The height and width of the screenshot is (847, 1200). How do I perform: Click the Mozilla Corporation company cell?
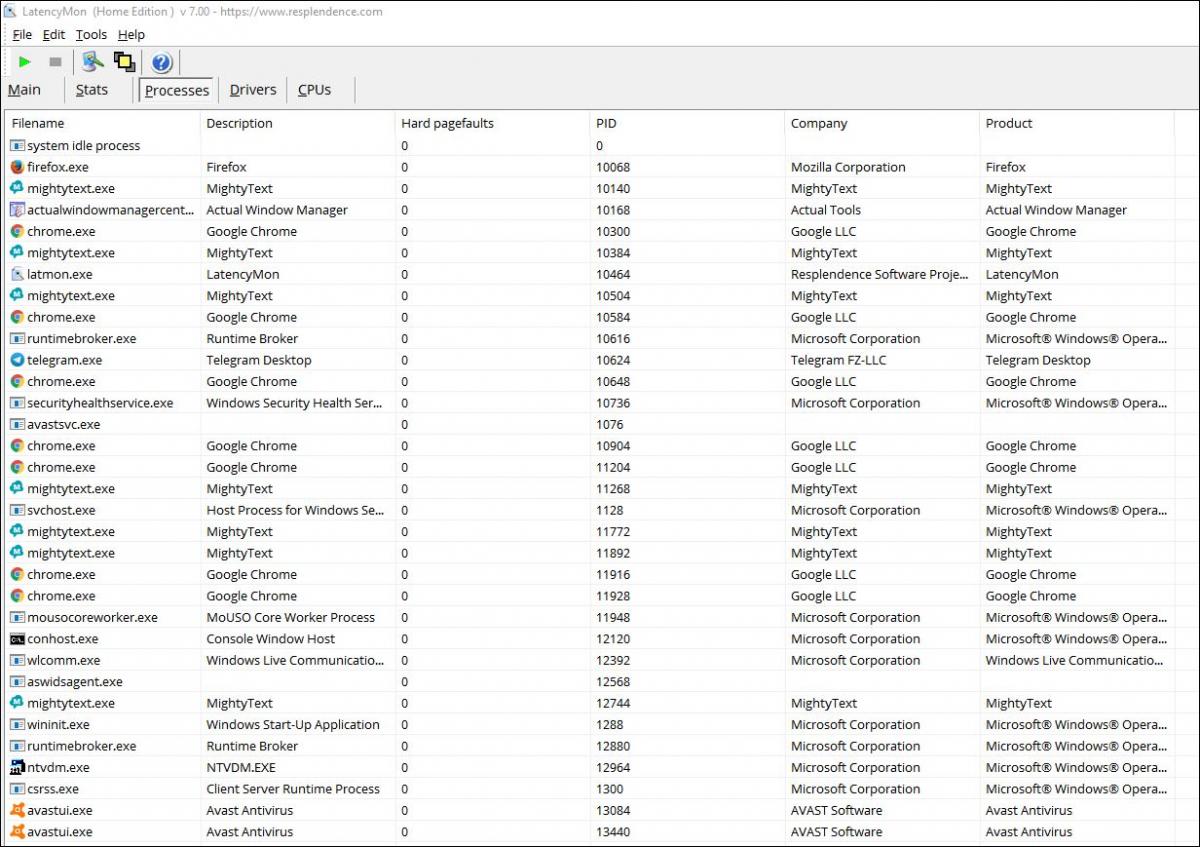(848, 167)
